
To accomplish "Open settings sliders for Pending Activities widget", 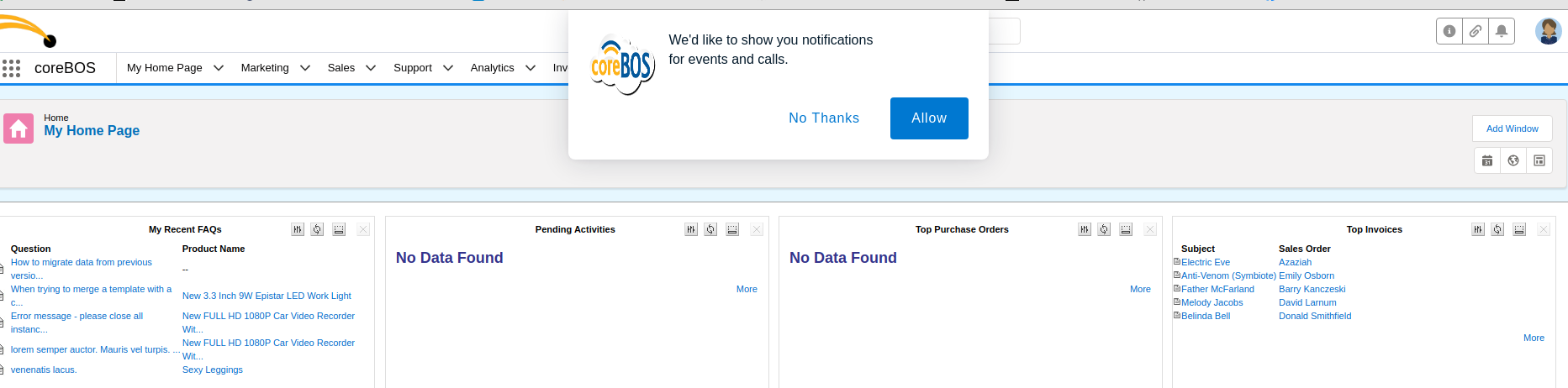I will pos(691,229).
